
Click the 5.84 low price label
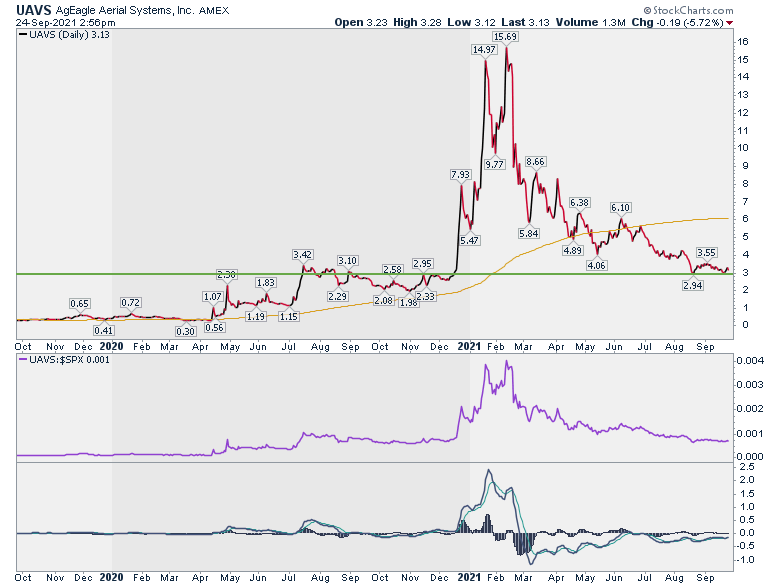pyautogui.click(x=528, y=234)
